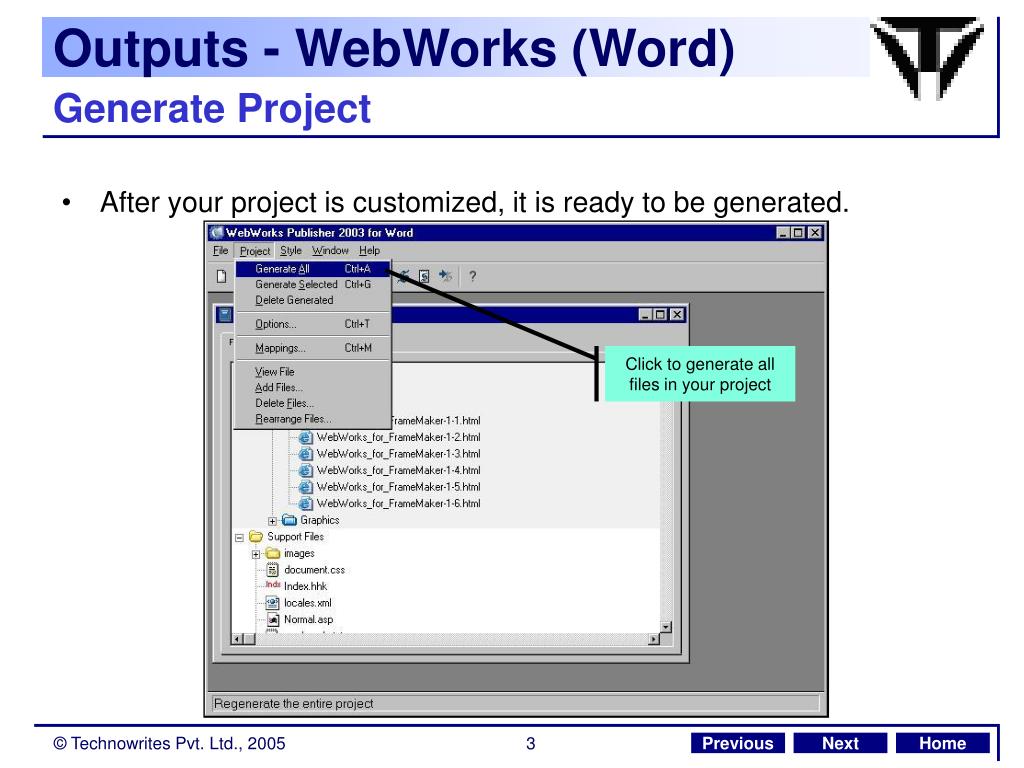Viewport: 1024px width, 768px height.
Task: Click the yellow Support Files folder icon
Action: point(256,536)
